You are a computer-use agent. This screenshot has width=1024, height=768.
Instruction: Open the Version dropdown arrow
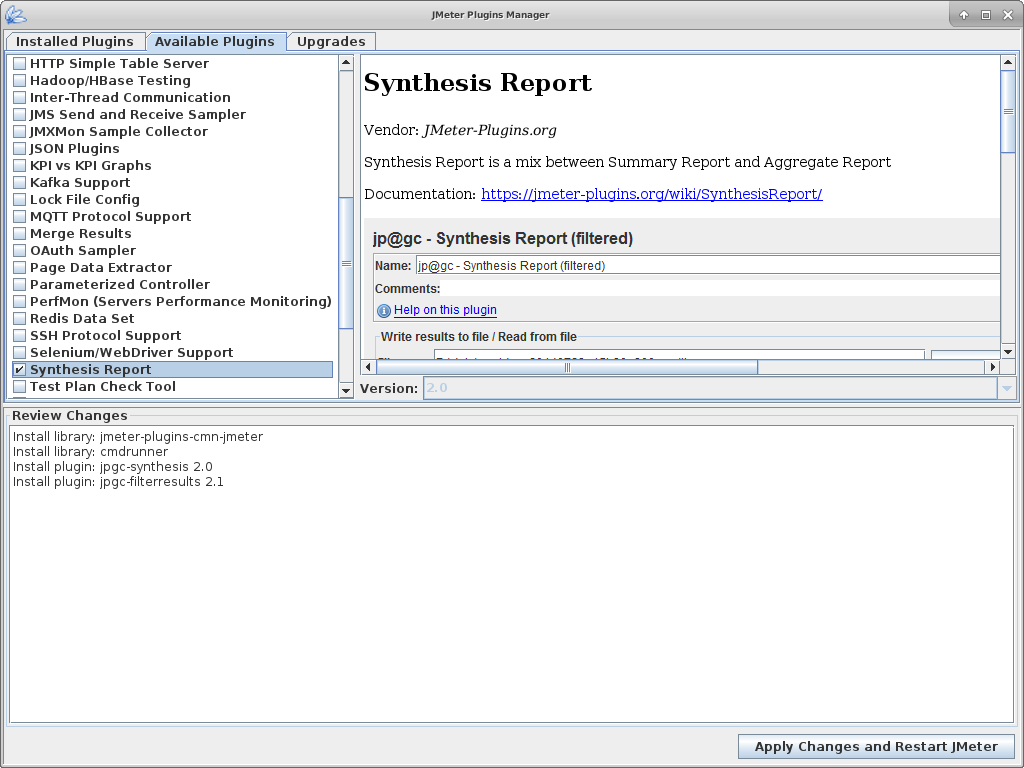(x=1006, y=388)
